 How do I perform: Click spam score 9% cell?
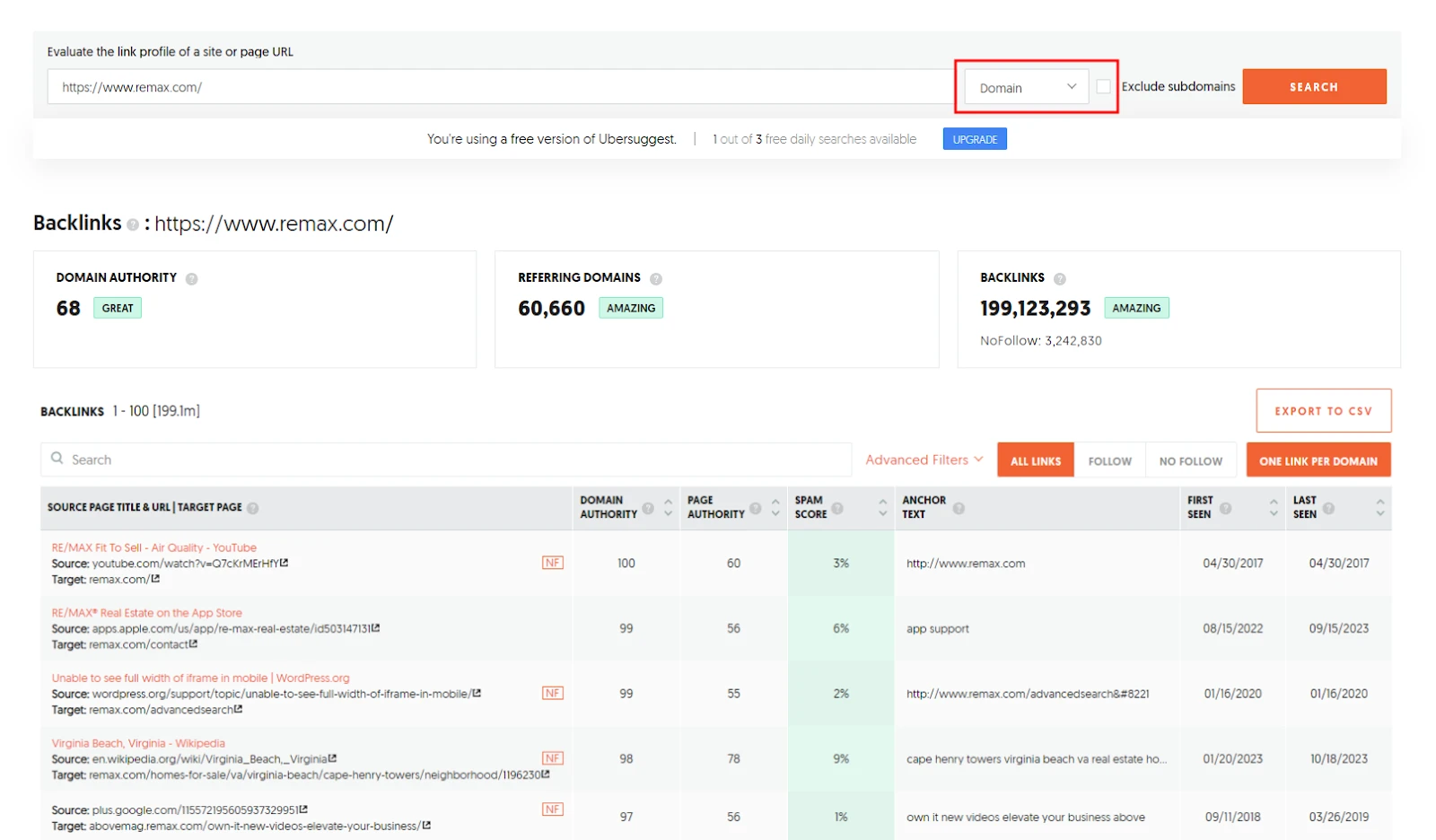841,758
